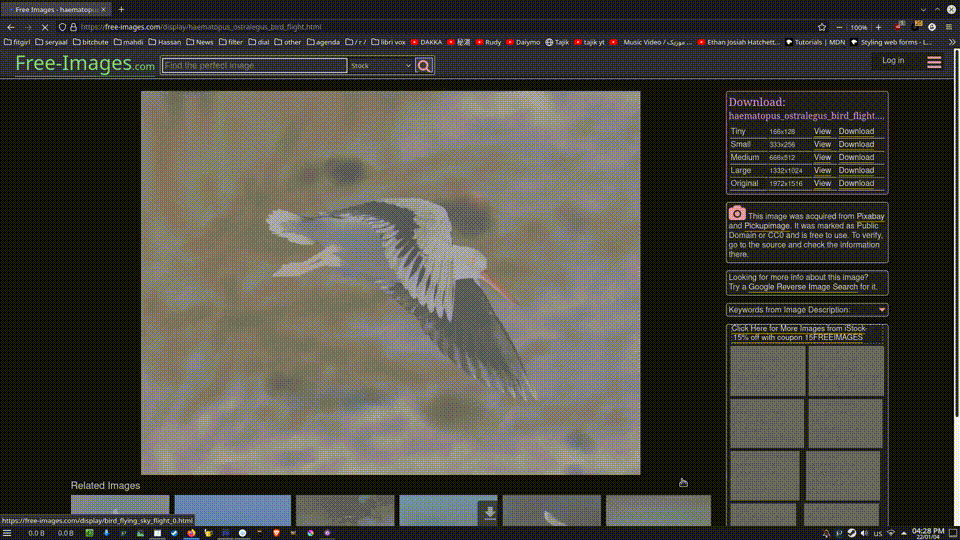This screenshot has width=960, height=540.
Task: Open the DAKKA YouTube bookmark
Action: click(426, 42)
